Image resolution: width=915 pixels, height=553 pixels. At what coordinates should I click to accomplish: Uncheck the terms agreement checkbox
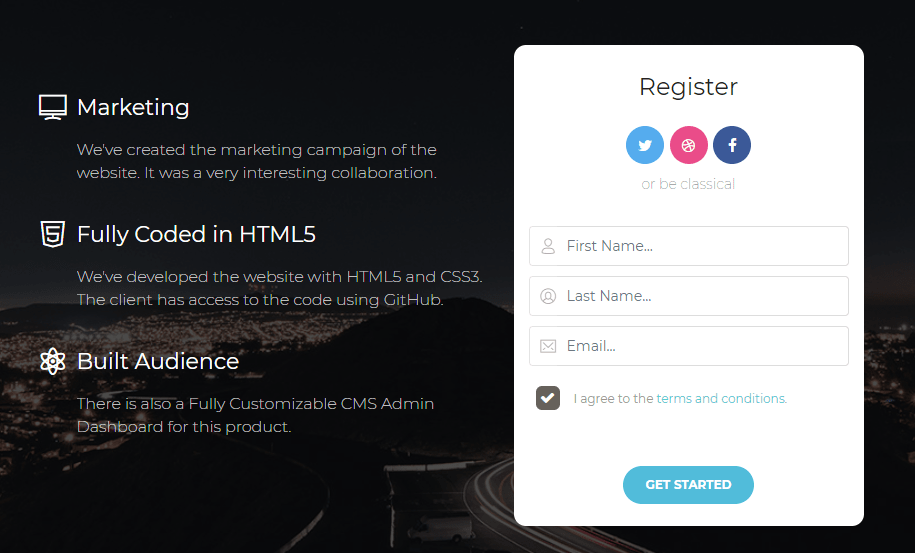[548, 398]
